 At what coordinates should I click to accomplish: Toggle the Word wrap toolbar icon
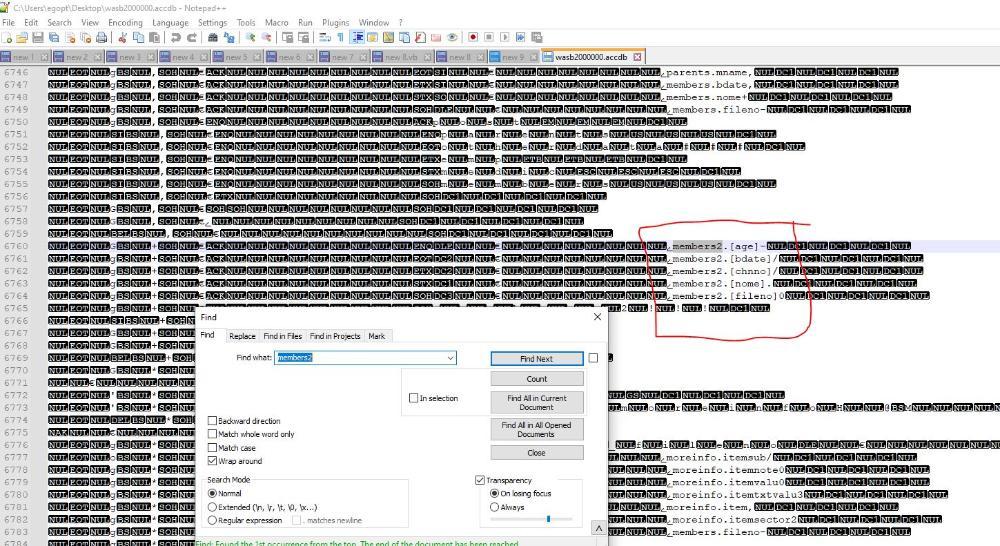pyautogui.click(x=325, y=38)
